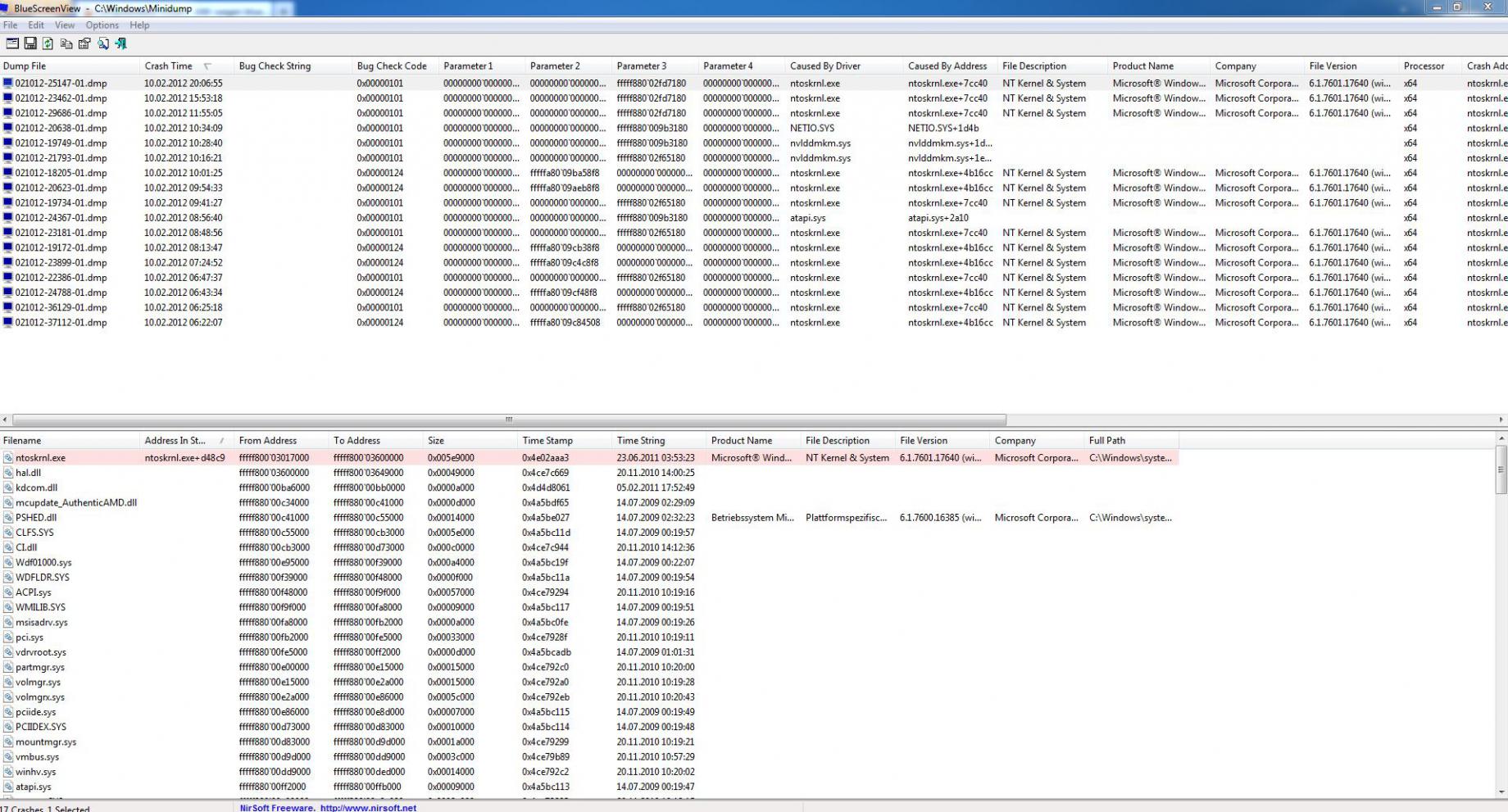
Task: Click the file icon next to kdcom.dll
Action: (8, 488)
